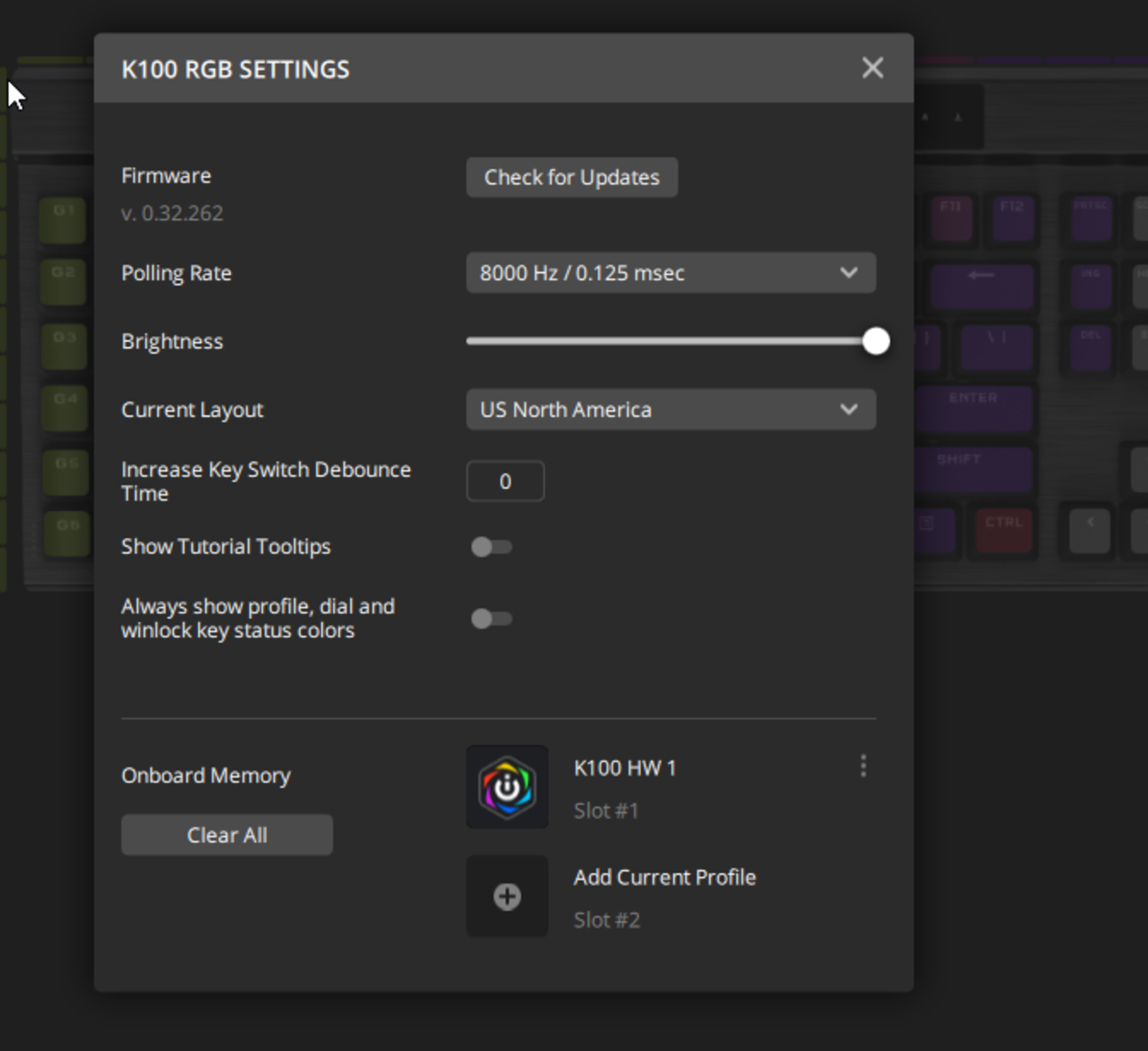The width and height of the screenshot is (1148, 1051).
Task: Select the K100 HW 1 profile name
Action: 625,768
